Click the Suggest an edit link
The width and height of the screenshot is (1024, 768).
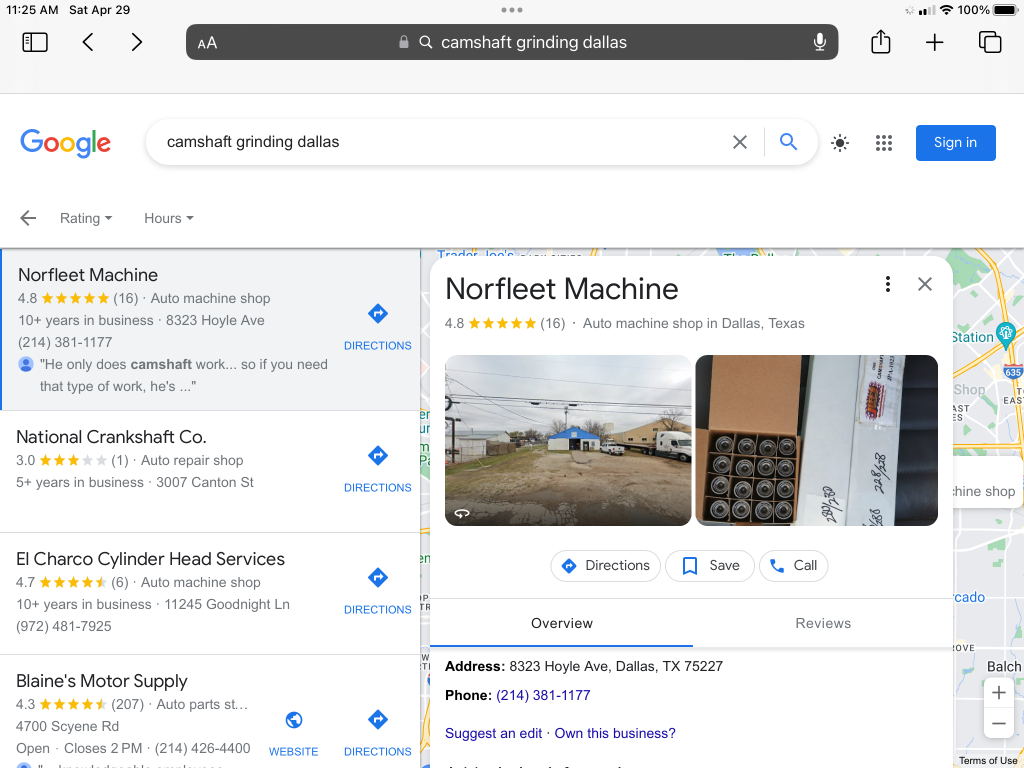tap(493, 733)
